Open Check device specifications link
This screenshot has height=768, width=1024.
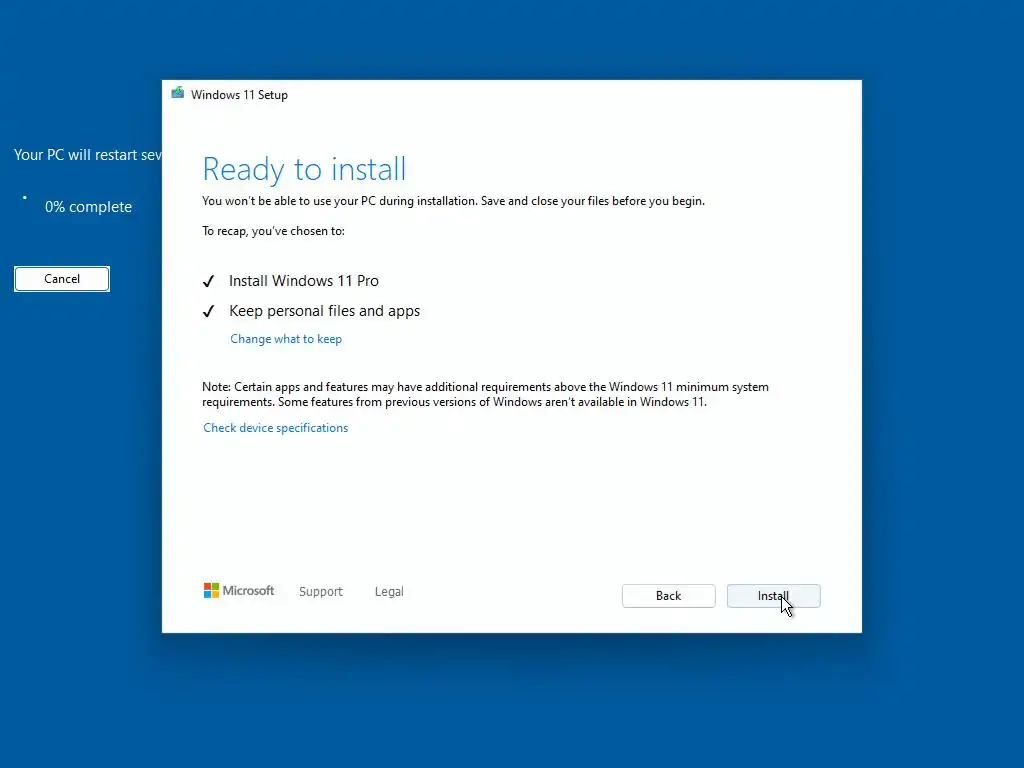coord(276,428)
